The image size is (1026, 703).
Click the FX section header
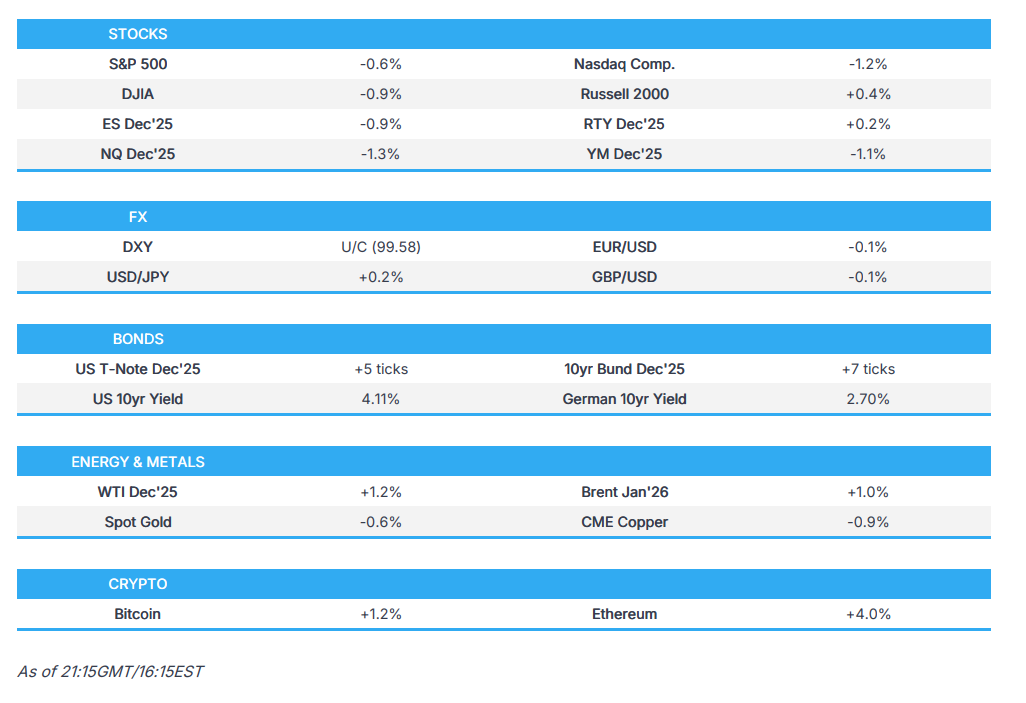click(138, 217)
